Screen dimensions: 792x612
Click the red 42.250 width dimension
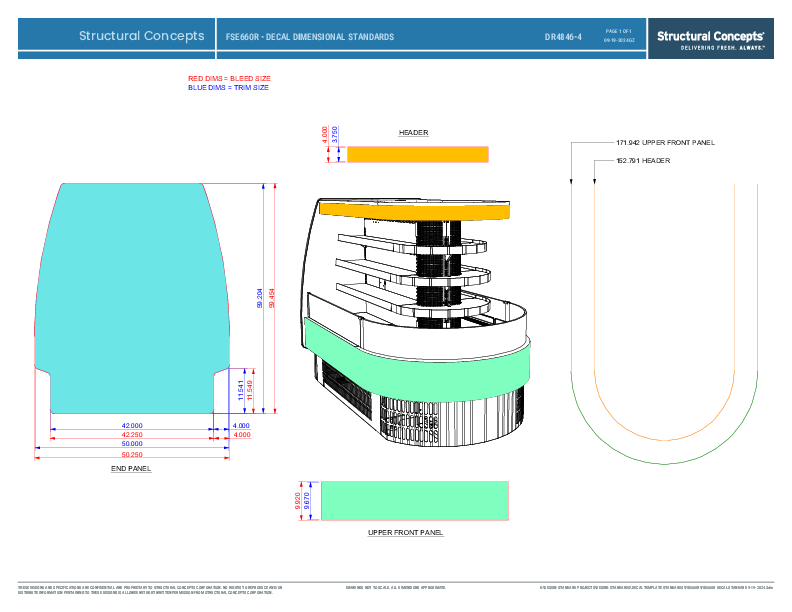[x=132, y=434]
